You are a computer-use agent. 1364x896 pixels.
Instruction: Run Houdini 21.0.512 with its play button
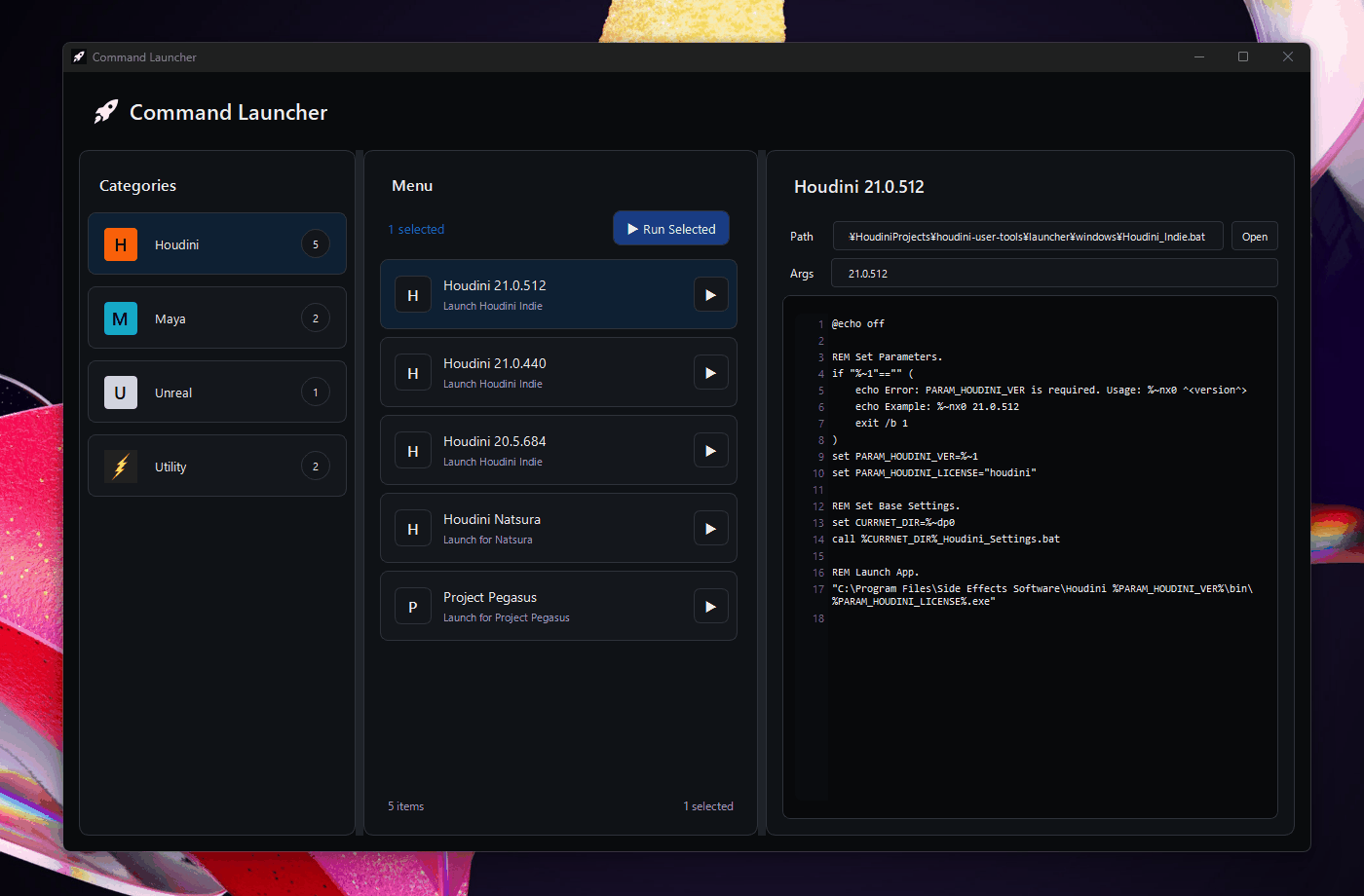click(x=711, y=295)
